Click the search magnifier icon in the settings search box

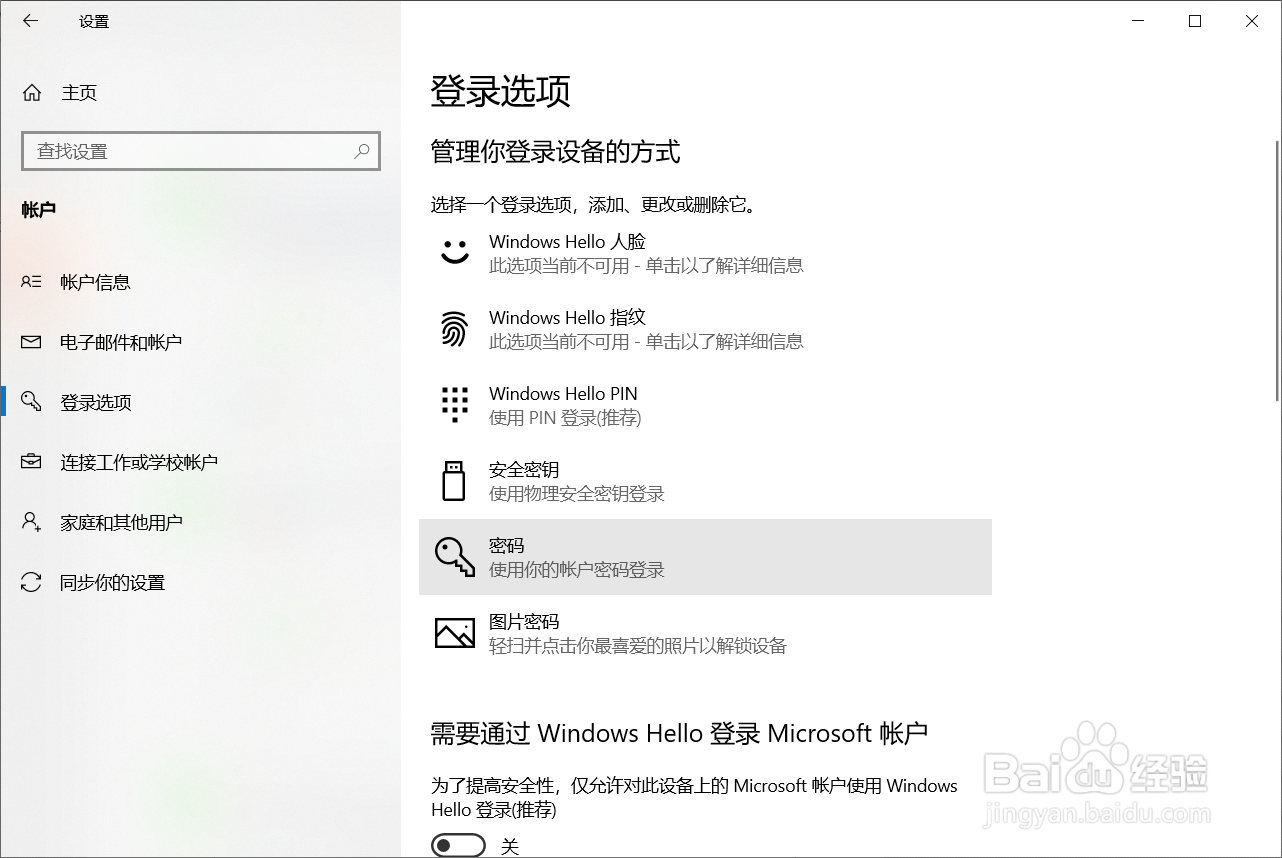click(362, 151)
